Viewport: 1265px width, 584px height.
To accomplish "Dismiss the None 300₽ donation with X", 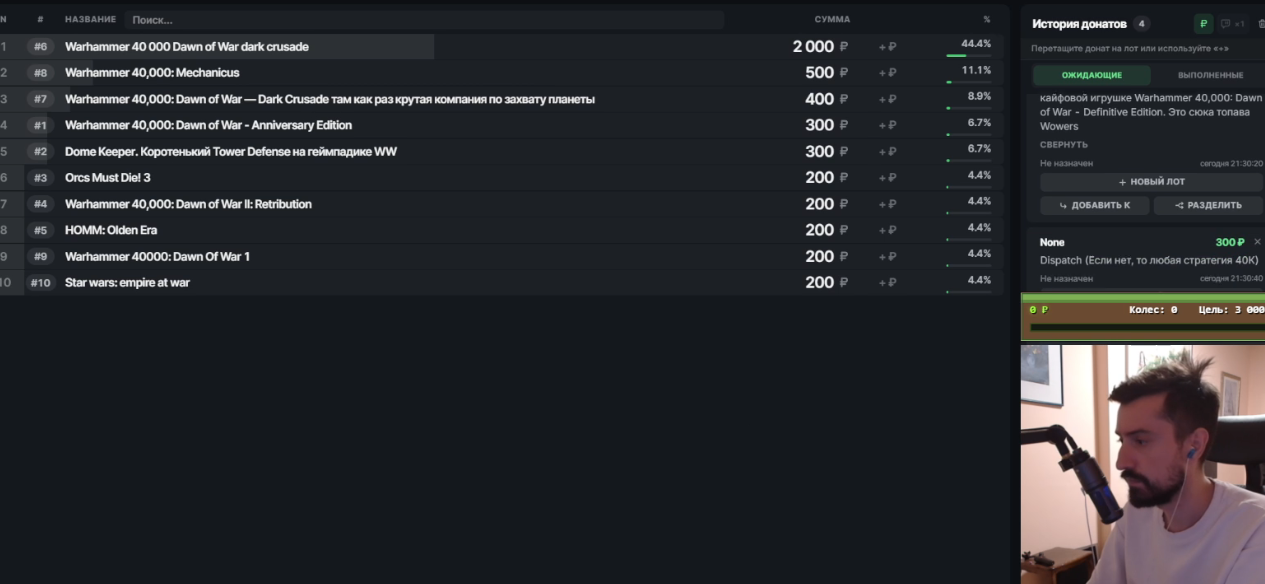I will pos(1257,242).
